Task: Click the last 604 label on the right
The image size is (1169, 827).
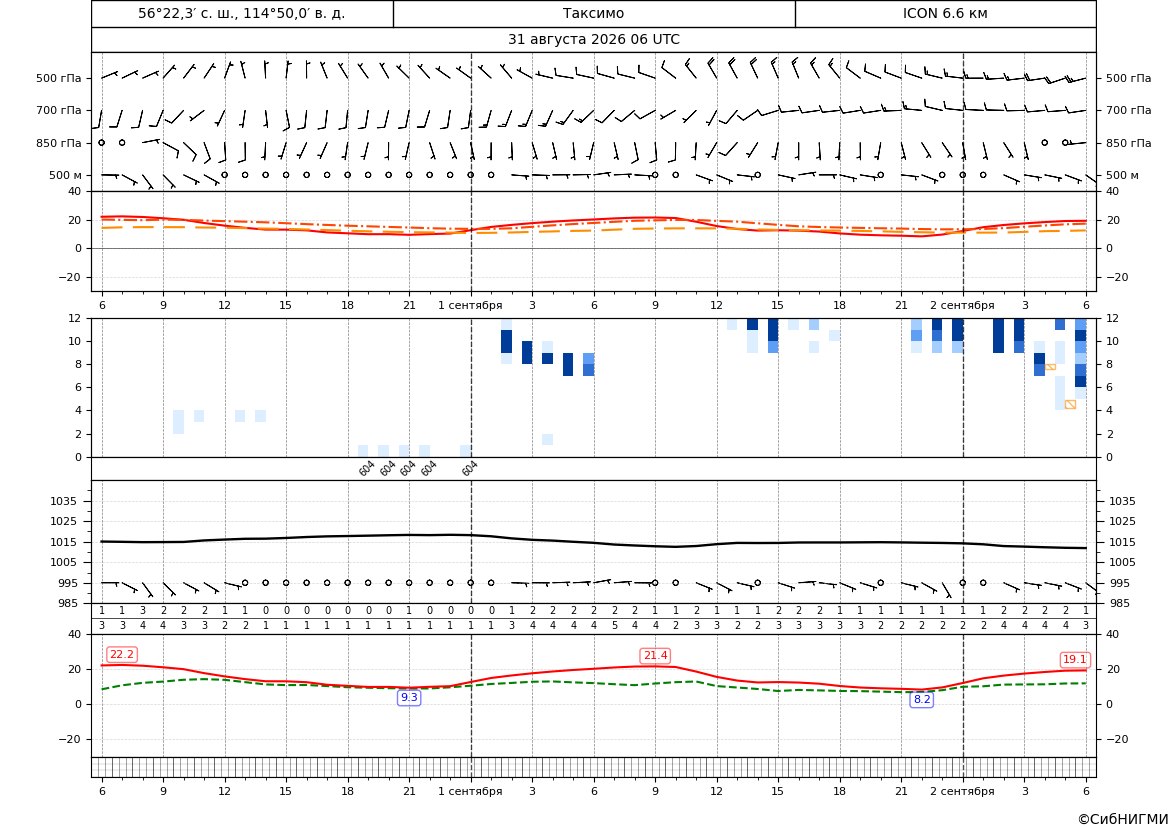Action: (469, 468)
